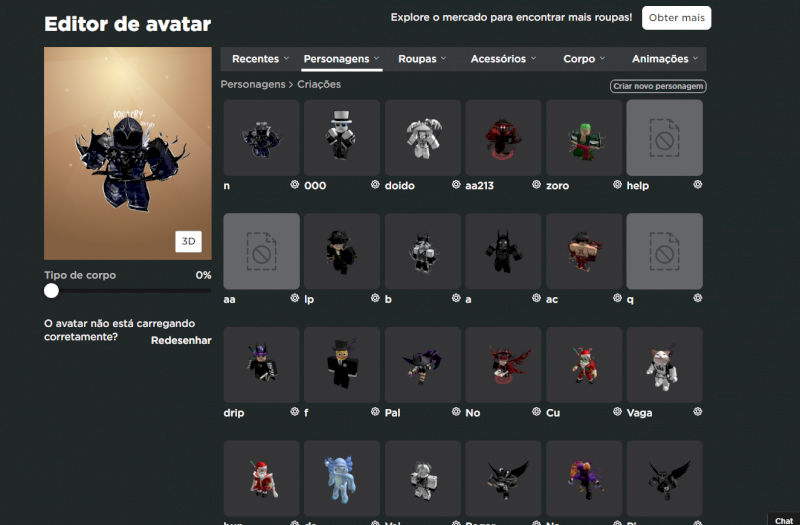The image size is (800, 525).
Task: Click the Obter mais button
Action: point(677,18)
